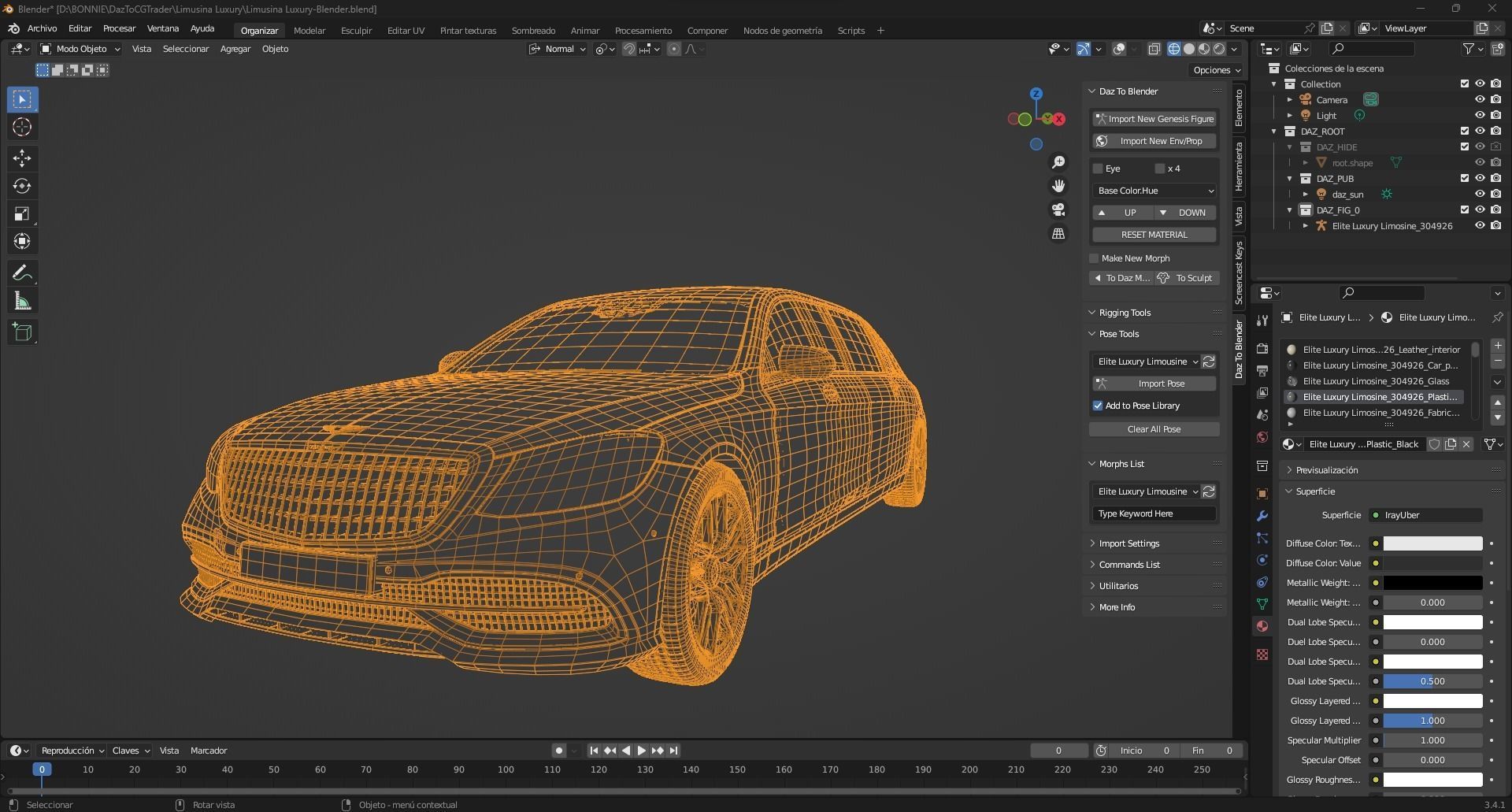1512x812 pixels.
Task: Switch to rendered viewport shading
Action: pyautogui.click(x=1219, y=49)
